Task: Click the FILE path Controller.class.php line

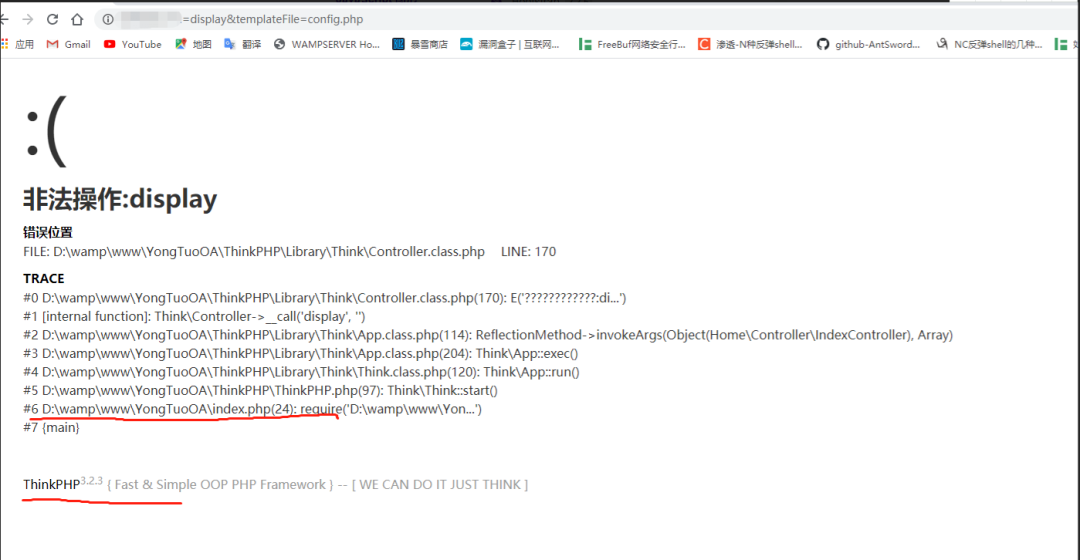Action: (253, 252)
